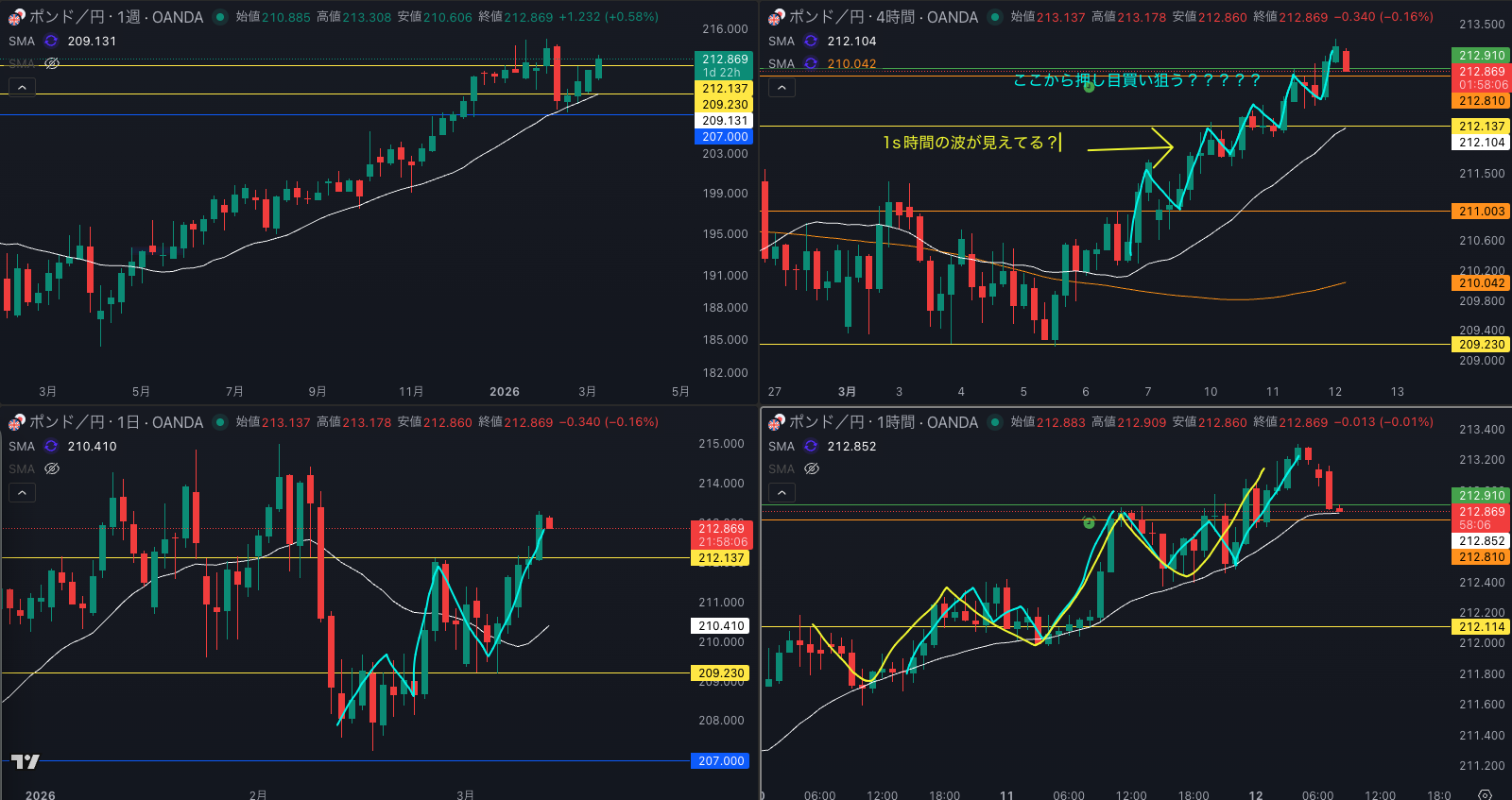Select the ポンド/円 1日 OANDA chart title
Image resolution: width=1512 pixels, height=800 pixels.
(115, 422)
